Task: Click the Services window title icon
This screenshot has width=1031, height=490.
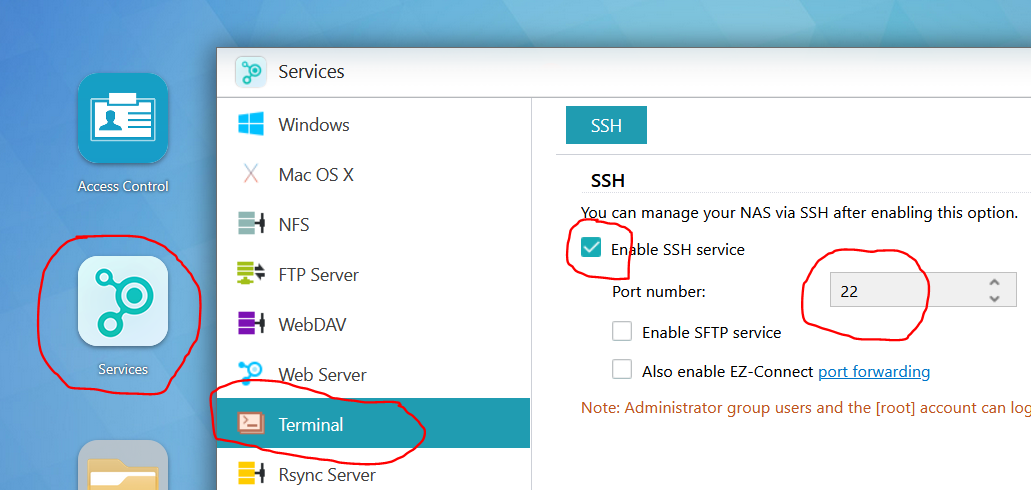Action: [x=251, y=72]
